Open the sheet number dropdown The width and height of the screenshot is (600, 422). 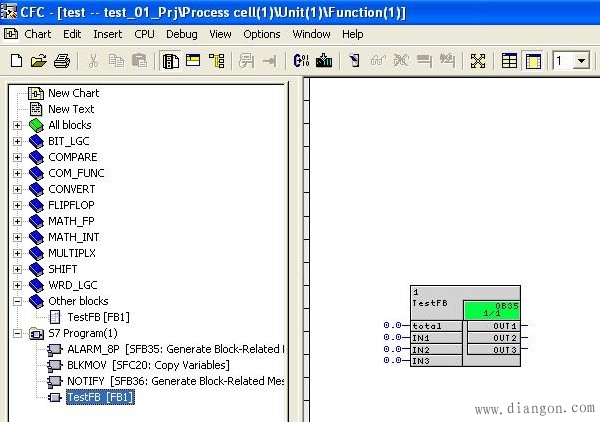click(x=582, y=61)
